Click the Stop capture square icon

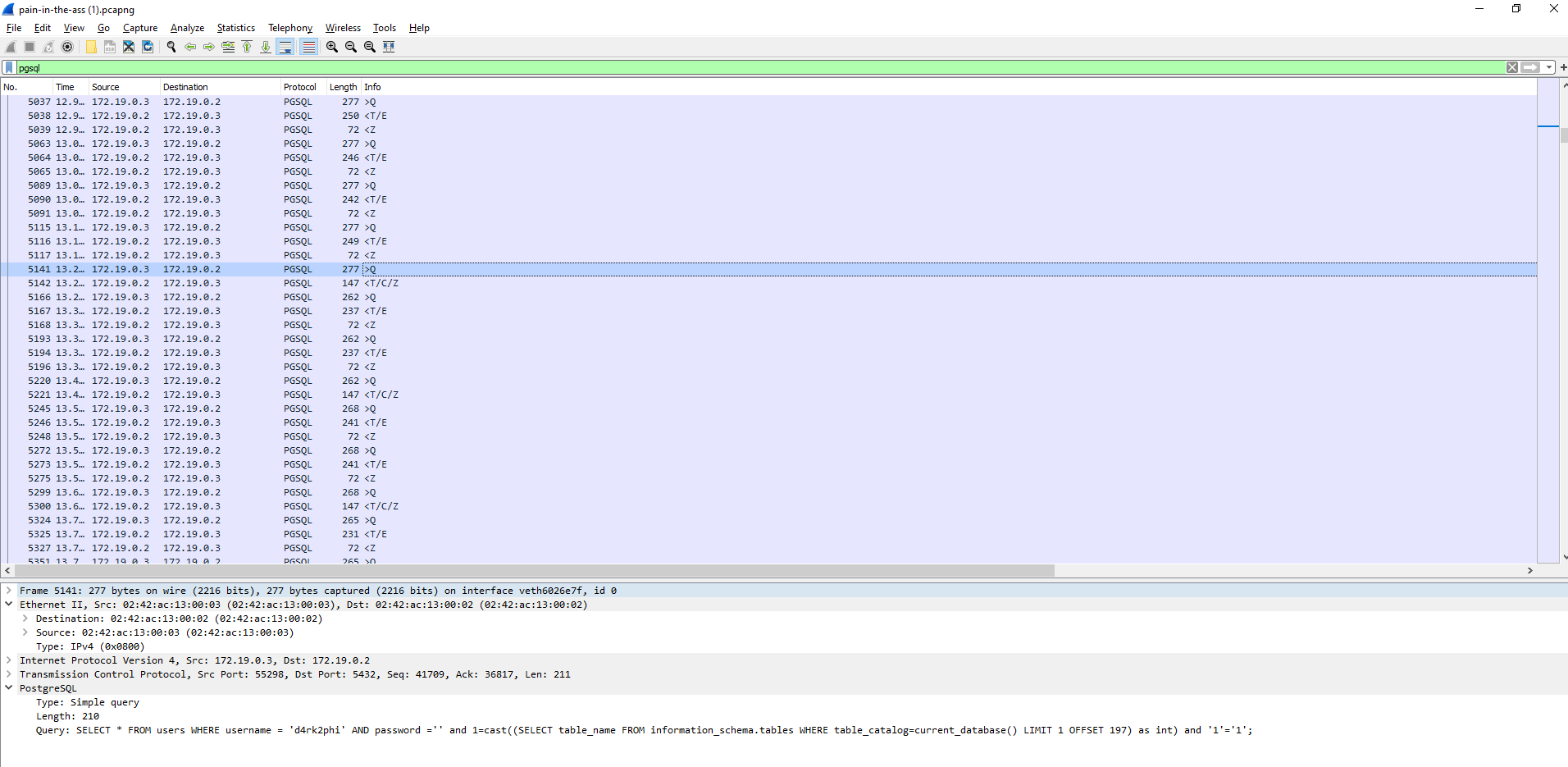click(x=30, y=47)
